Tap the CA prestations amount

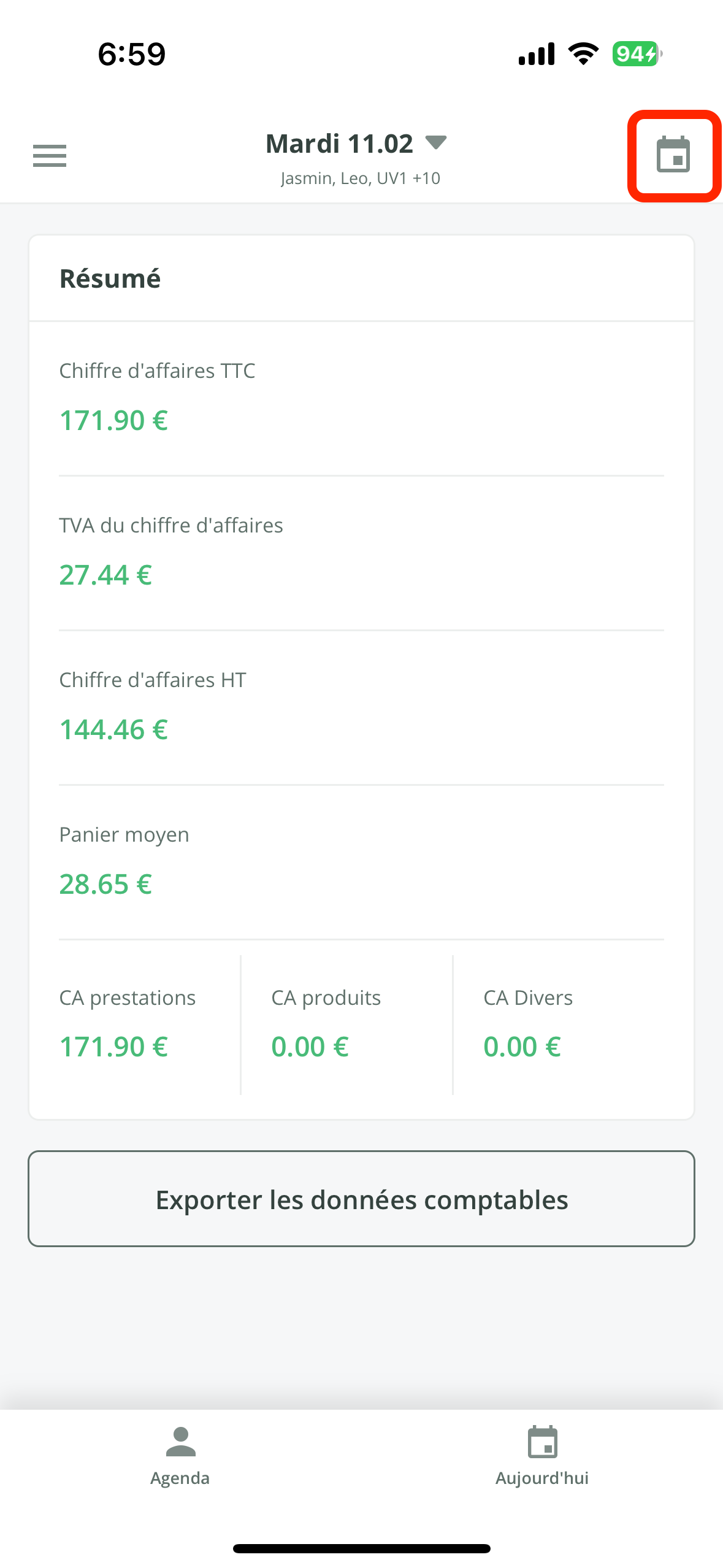[x=113, y=1047]
